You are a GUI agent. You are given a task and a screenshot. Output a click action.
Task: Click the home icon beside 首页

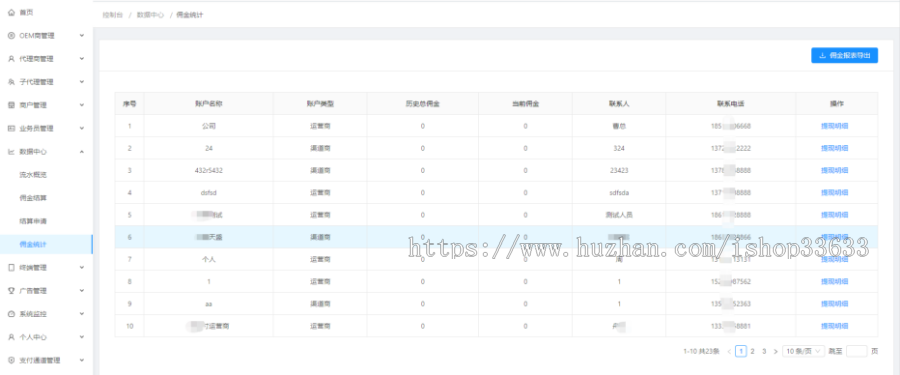[11, 12]
